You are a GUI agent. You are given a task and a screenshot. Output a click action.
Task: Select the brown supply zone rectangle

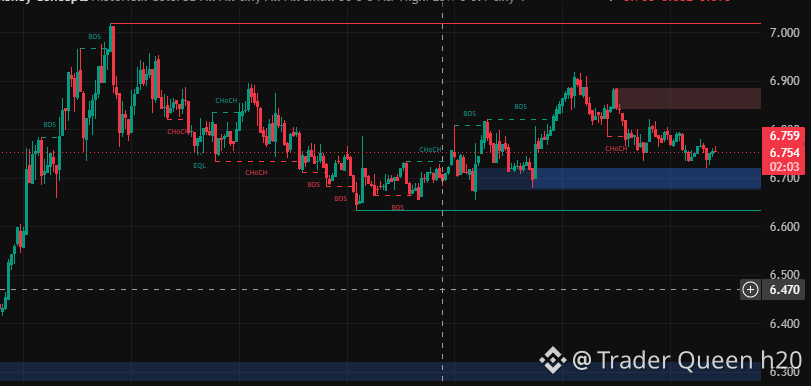pos(689,98)
